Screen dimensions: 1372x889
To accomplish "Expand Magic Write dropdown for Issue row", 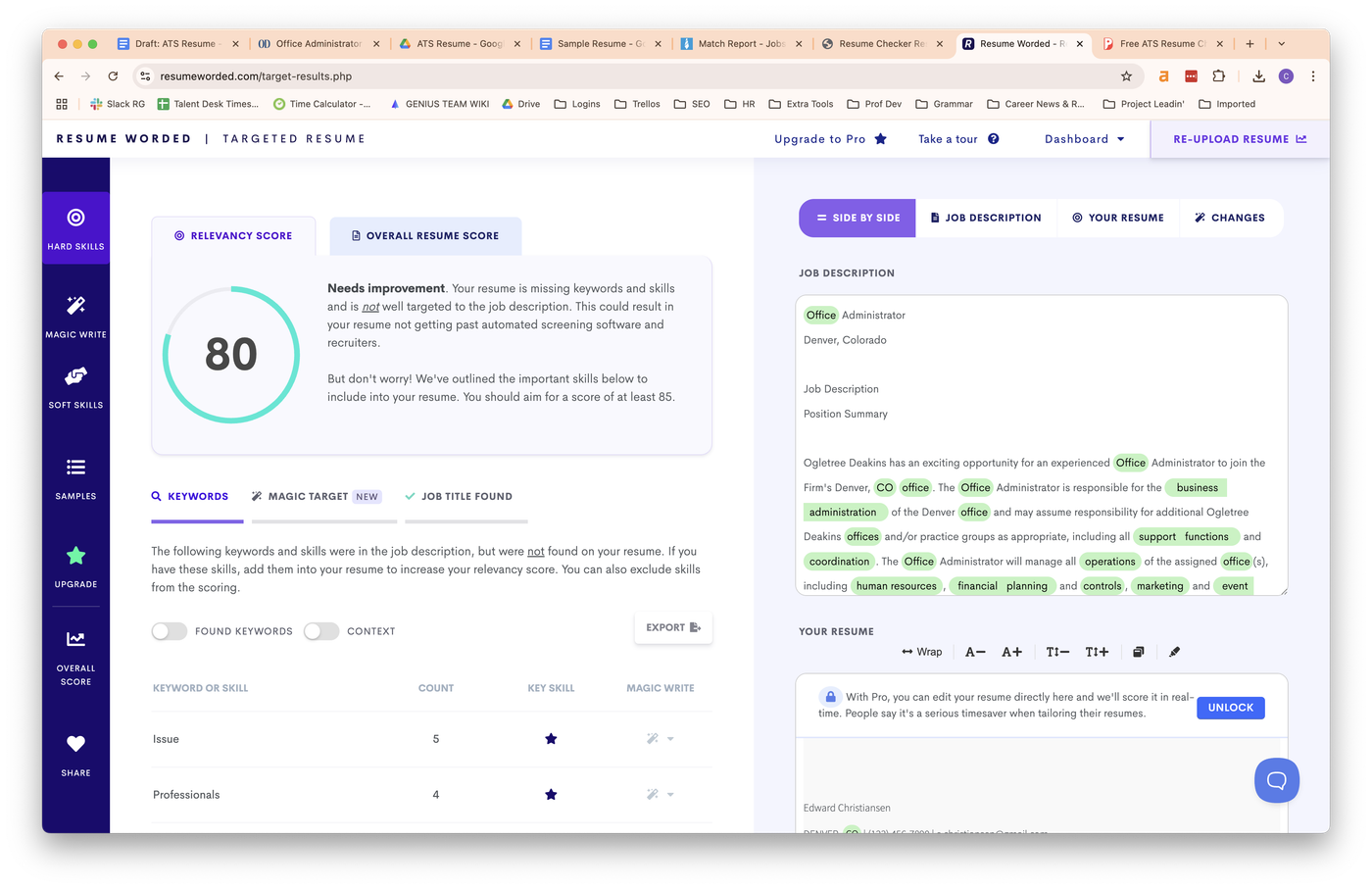I will (x=670, y=739).
